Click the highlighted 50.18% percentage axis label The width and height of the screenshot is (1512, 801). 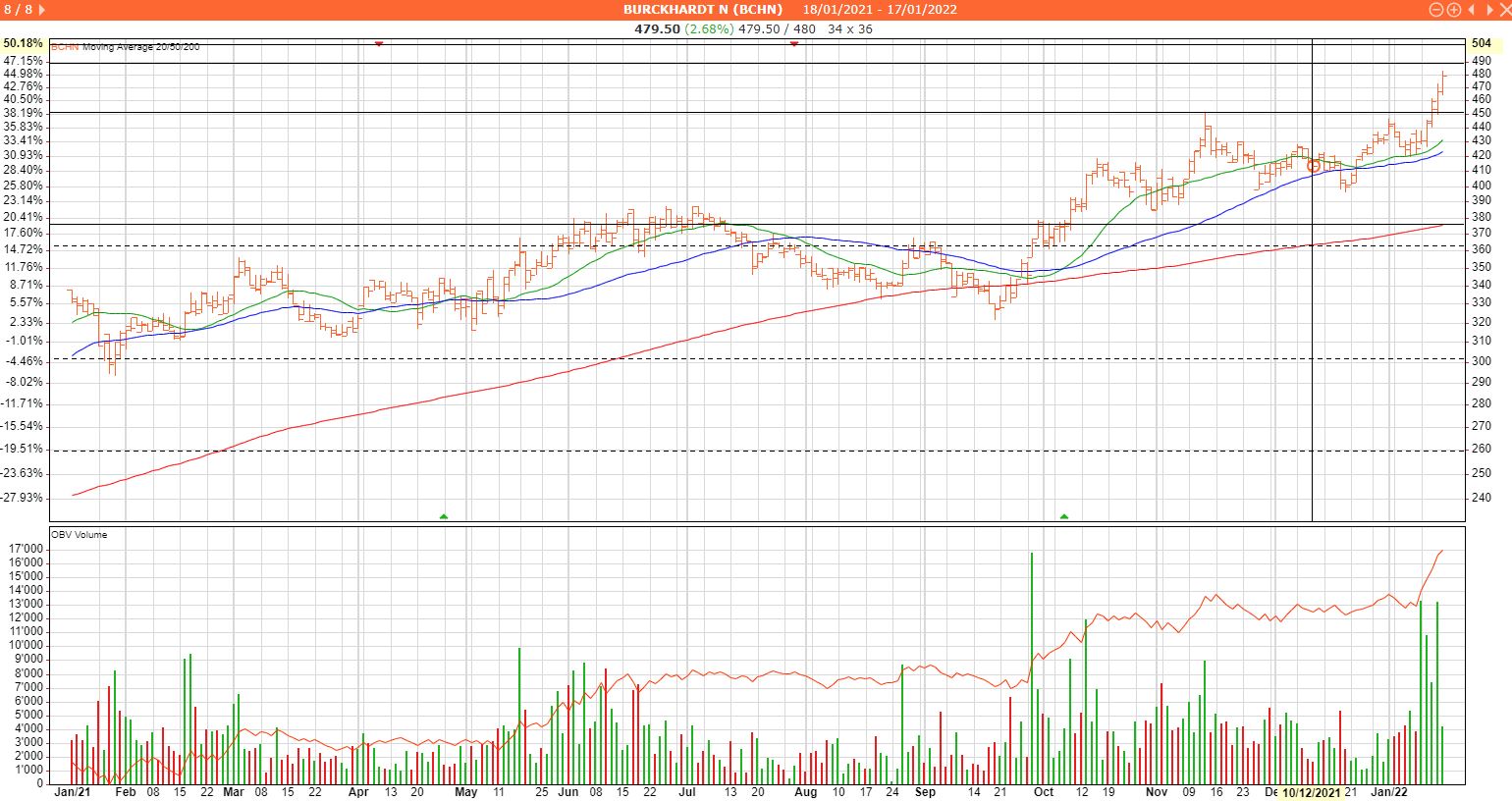[x=24, y=43]
